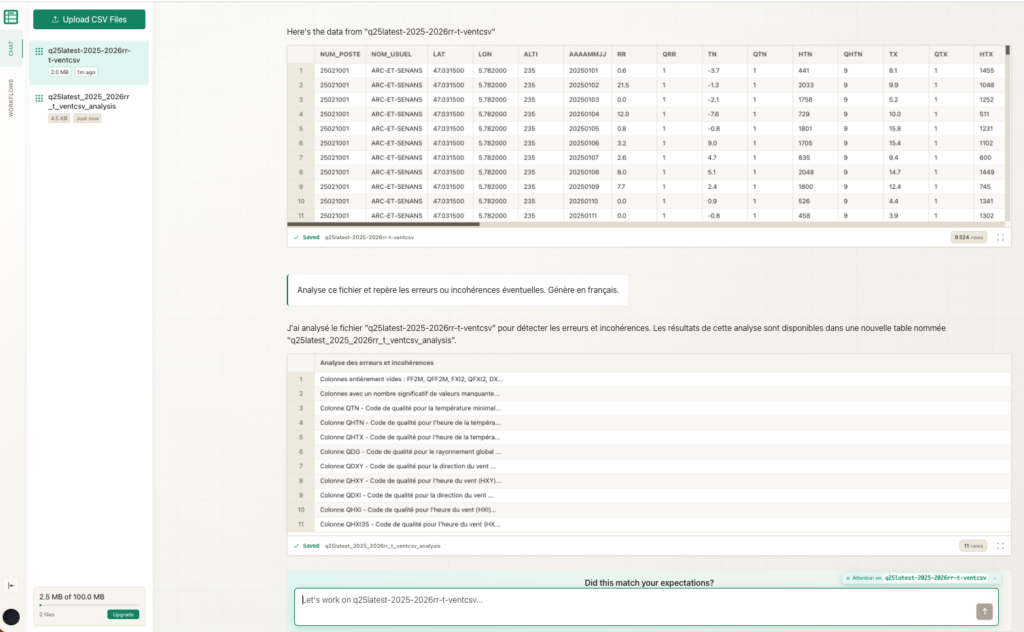This screenshot has height=632, width=1024.
Task: Open the user profile avatar
Action: click(11, 617)
